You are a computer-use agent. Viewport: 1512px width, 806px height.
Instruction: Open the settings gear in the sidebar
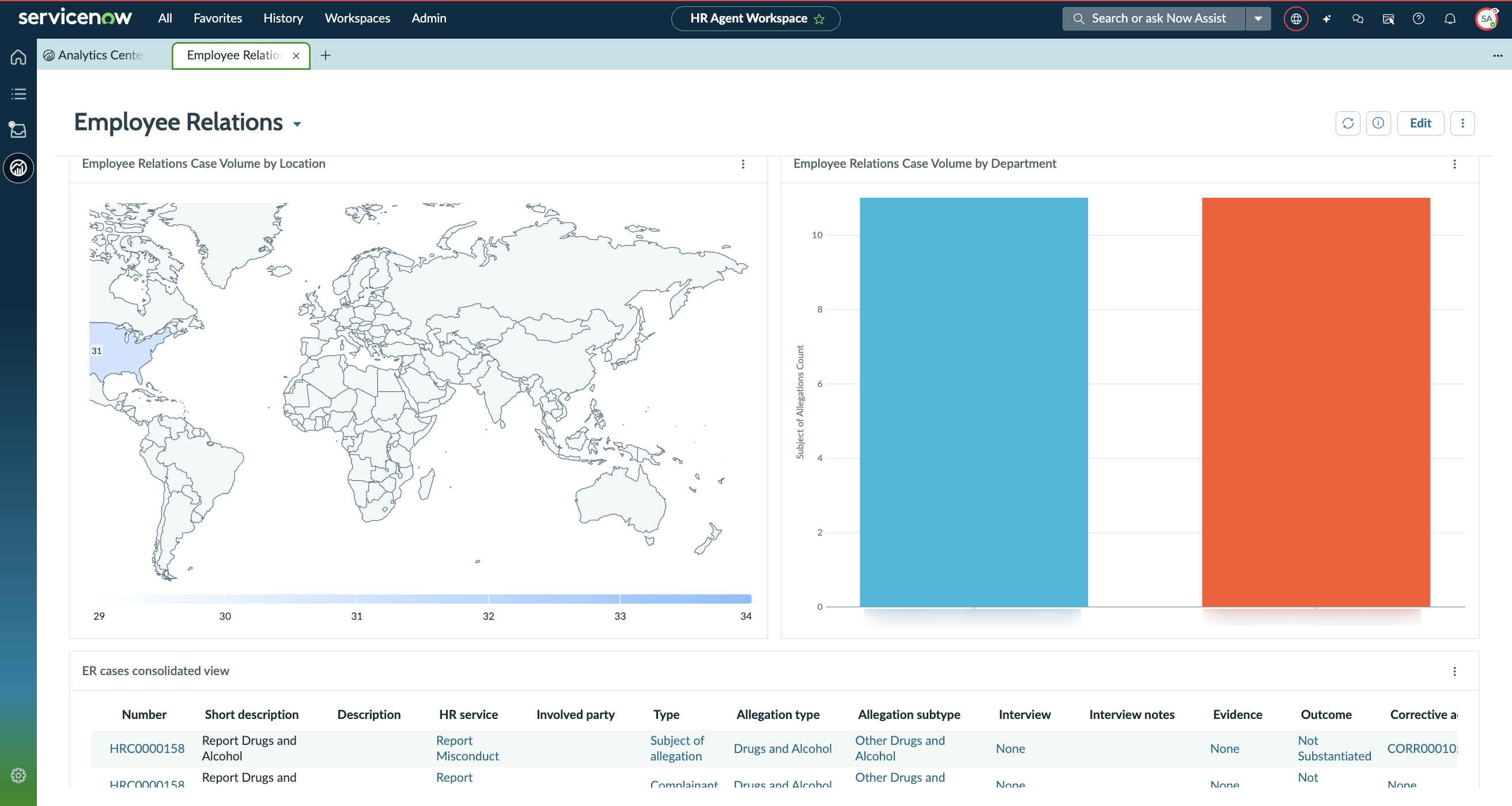tap(18, 775)
